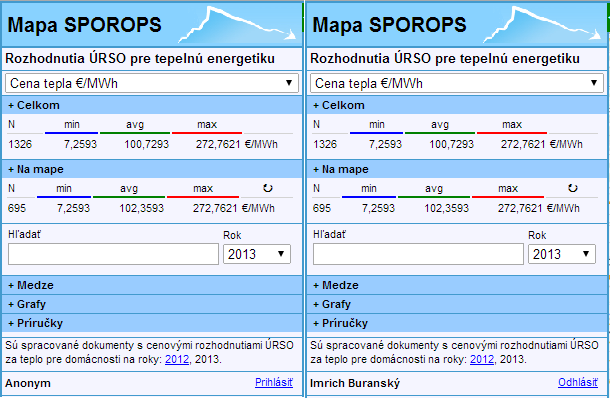The height and width of the screenshot is (398, 610).
Task: Collapse the Celkom section in left panel
Action: tap(152, 105)
